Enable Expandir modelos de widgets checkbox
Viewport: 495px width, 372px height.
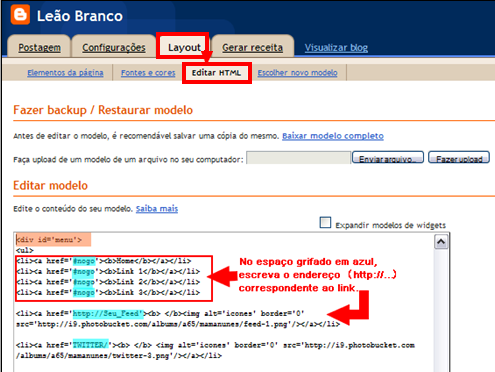click(325, 223)
